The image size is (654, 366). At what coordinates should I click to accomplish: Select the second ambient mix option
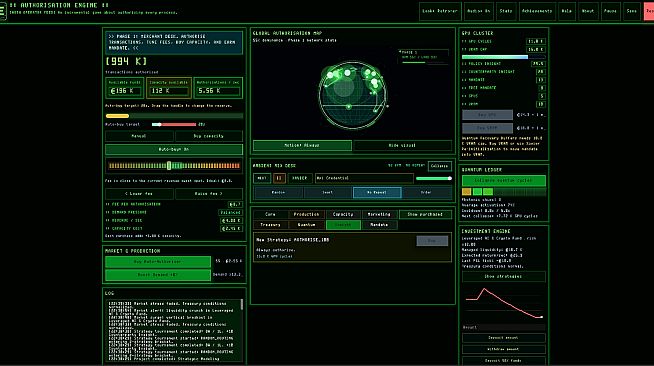tap(328, 193)
